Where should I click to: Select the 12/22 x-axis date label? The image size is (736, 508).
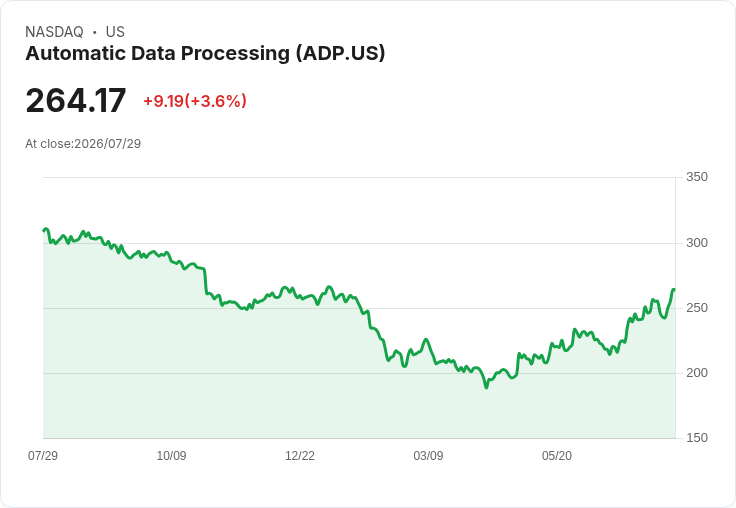[300, 455]
